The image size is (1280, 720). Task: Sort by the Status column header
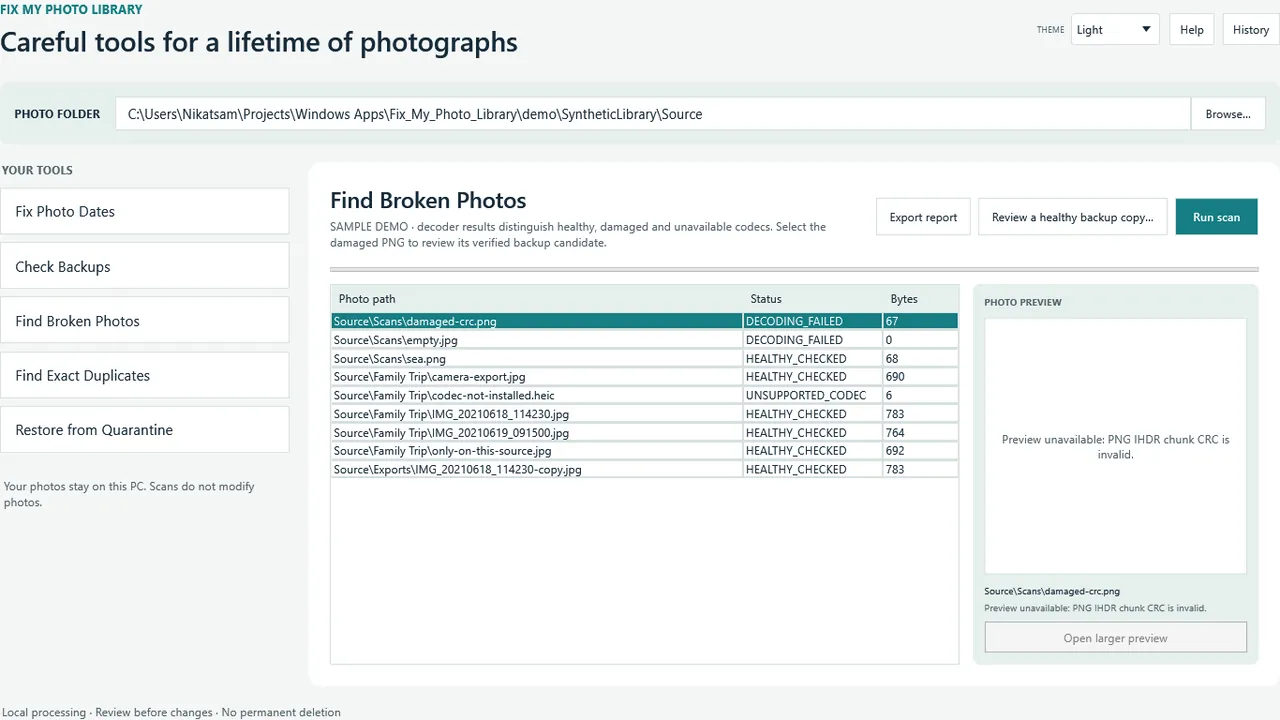(x=813, y=299)
